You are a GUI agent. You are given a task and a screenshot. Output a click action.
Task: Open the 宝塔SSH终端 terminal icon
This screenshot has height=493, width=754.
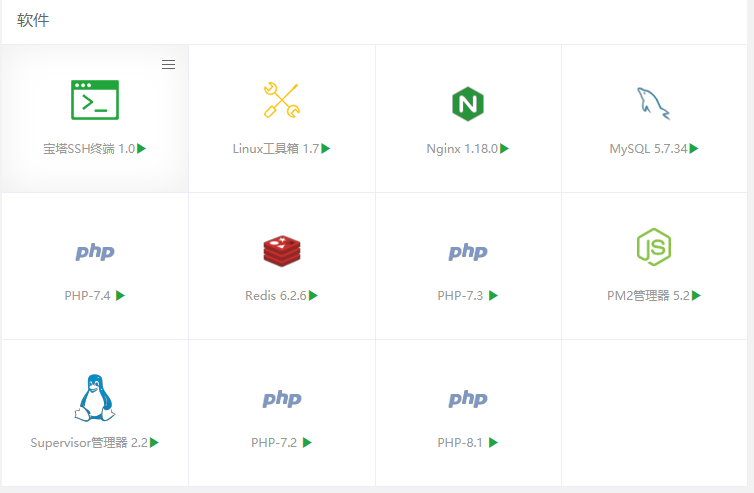(95, 100)
